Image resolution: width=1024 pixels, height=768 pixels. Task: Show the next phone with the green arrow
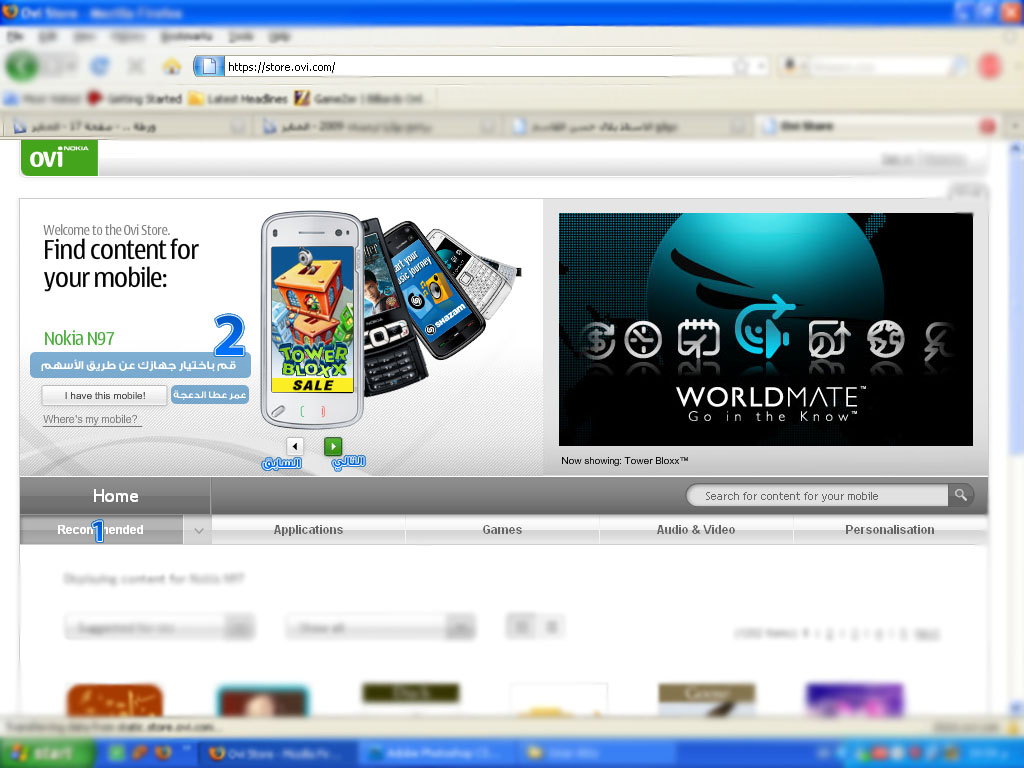(333, 446)
